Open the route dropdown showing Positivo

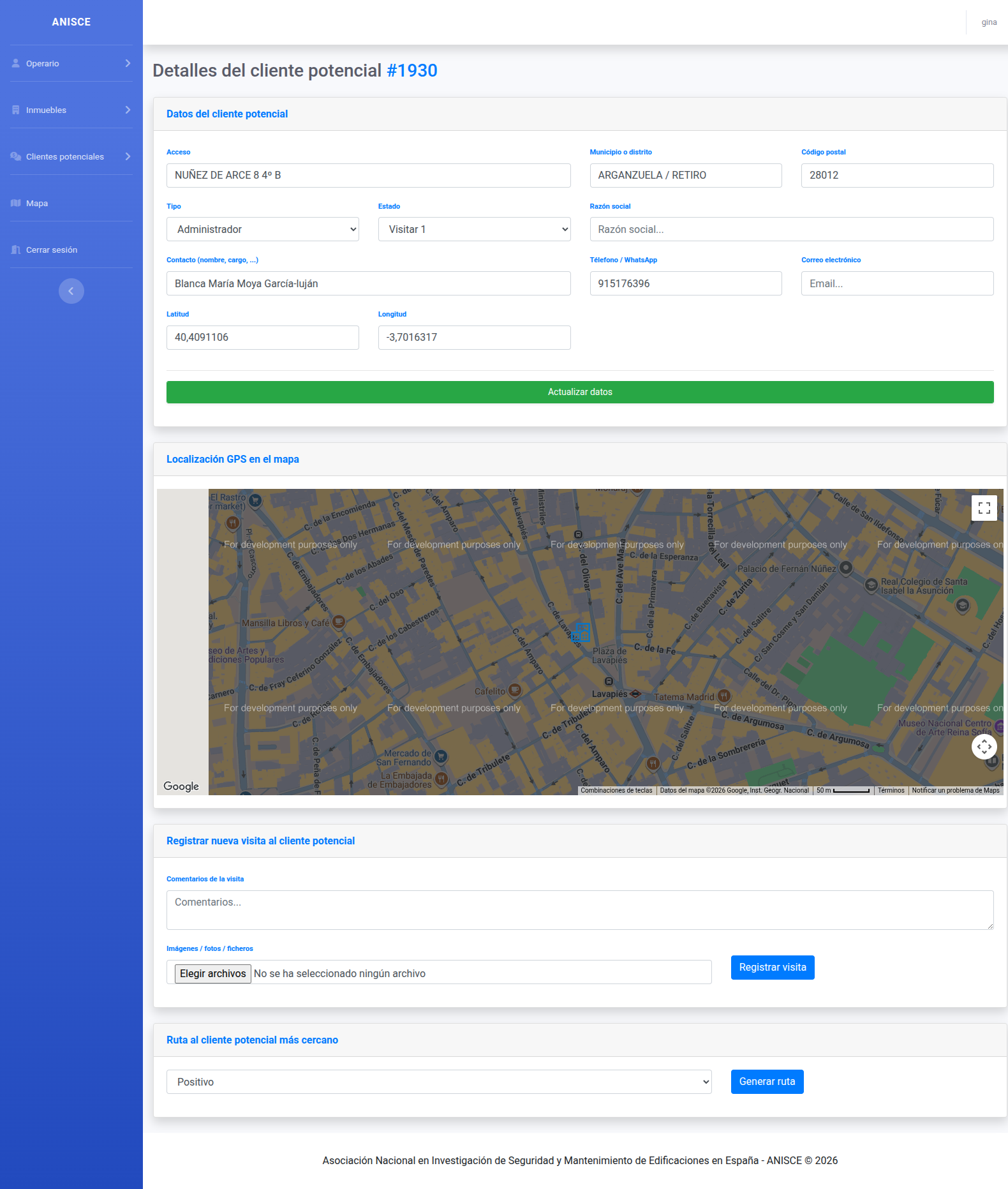coord(439,1082)
